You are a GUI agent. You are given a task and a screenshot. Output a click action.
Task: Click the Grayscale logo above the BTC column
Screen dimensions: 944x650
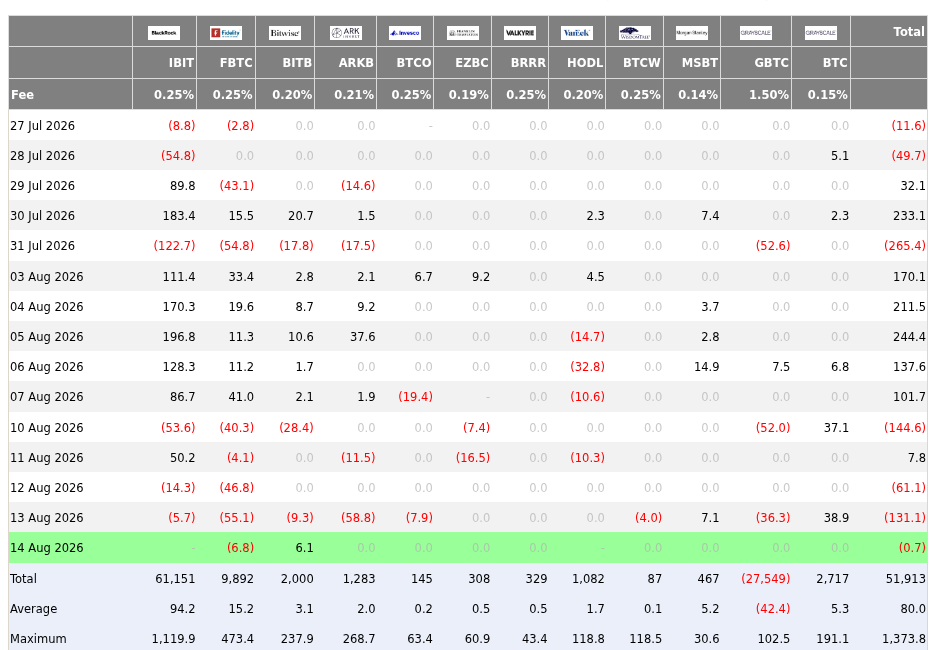(821, 32)
